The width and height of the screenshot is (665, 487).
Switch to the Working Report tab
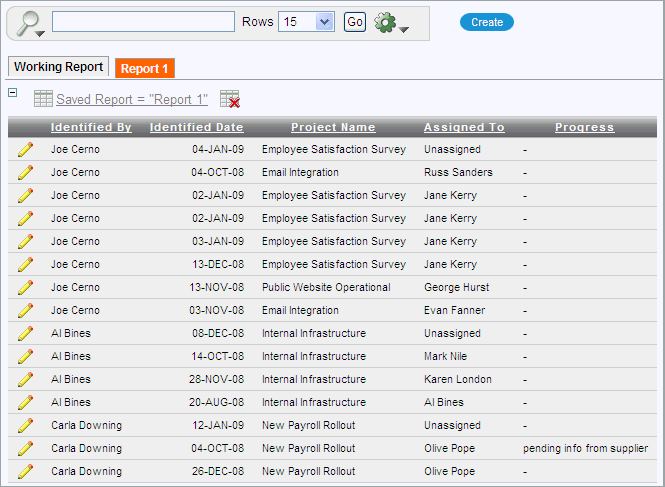[x=58, y=67]
